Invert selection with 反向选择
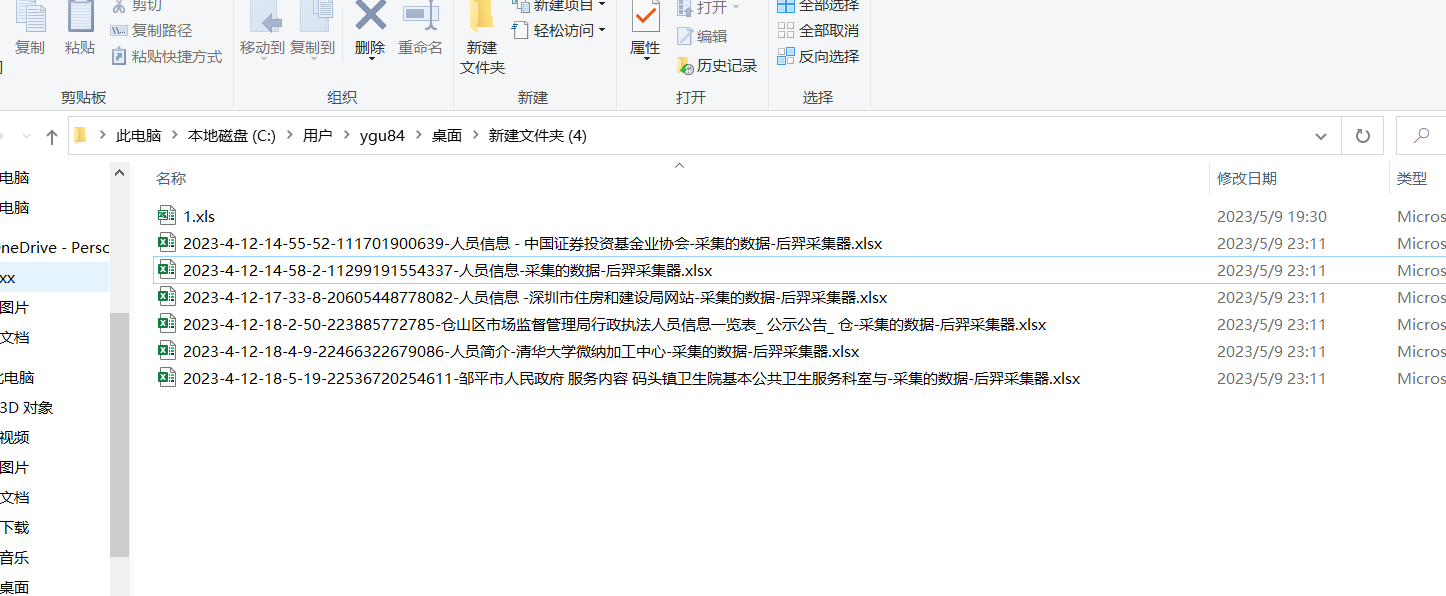This screenshot has height=596, width=1446. 820,59
